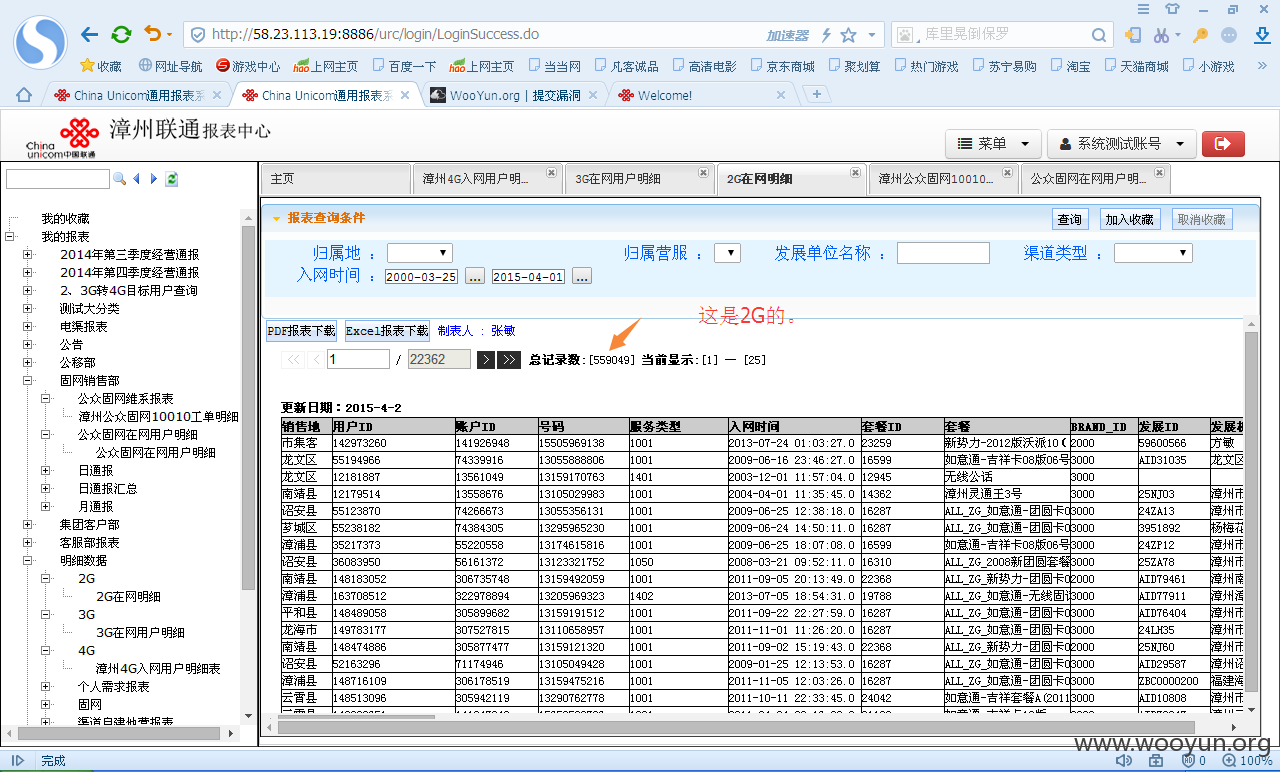Open the start date picker button

pyautogui.click(x=475, y=276)
